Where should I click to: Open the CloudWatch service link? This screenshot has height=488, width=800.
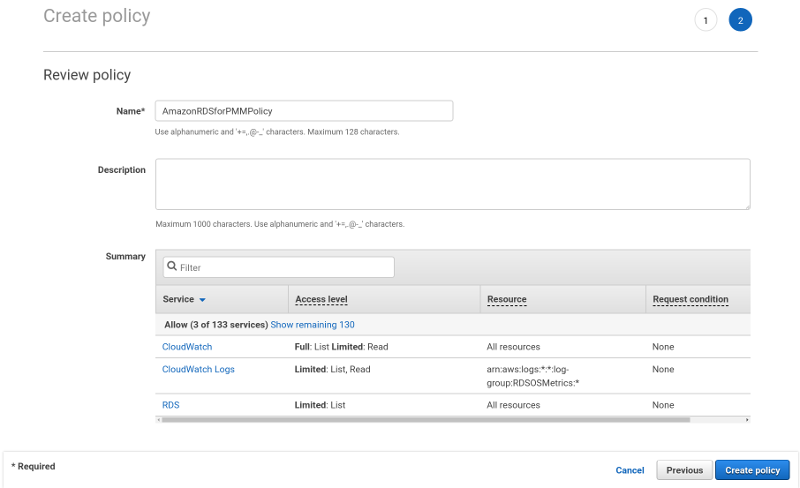186,347
